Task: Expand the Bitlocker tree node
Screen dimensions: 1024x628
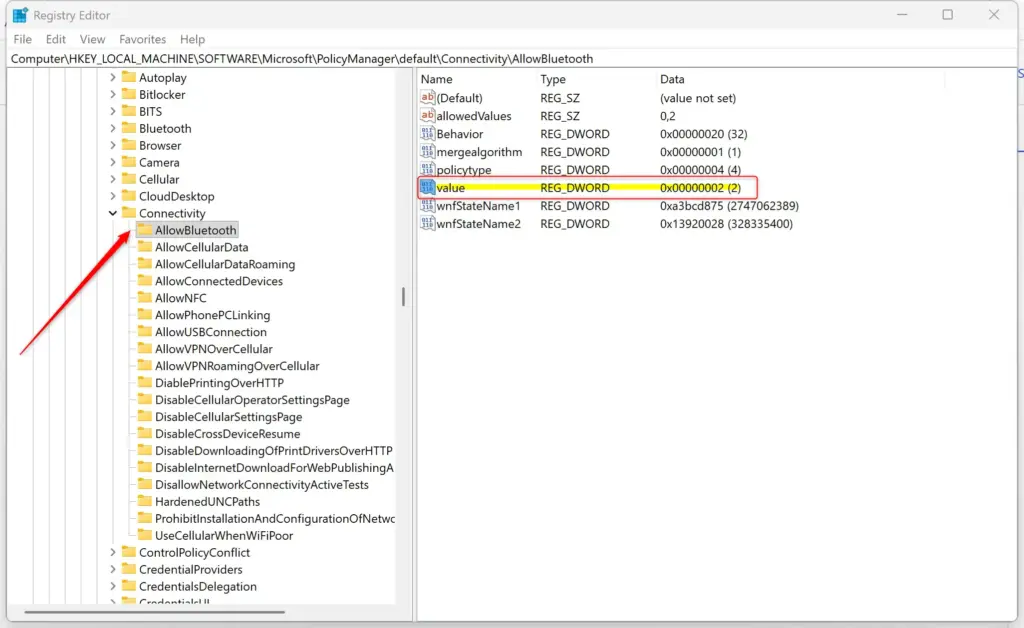Action: coord(112,94)
